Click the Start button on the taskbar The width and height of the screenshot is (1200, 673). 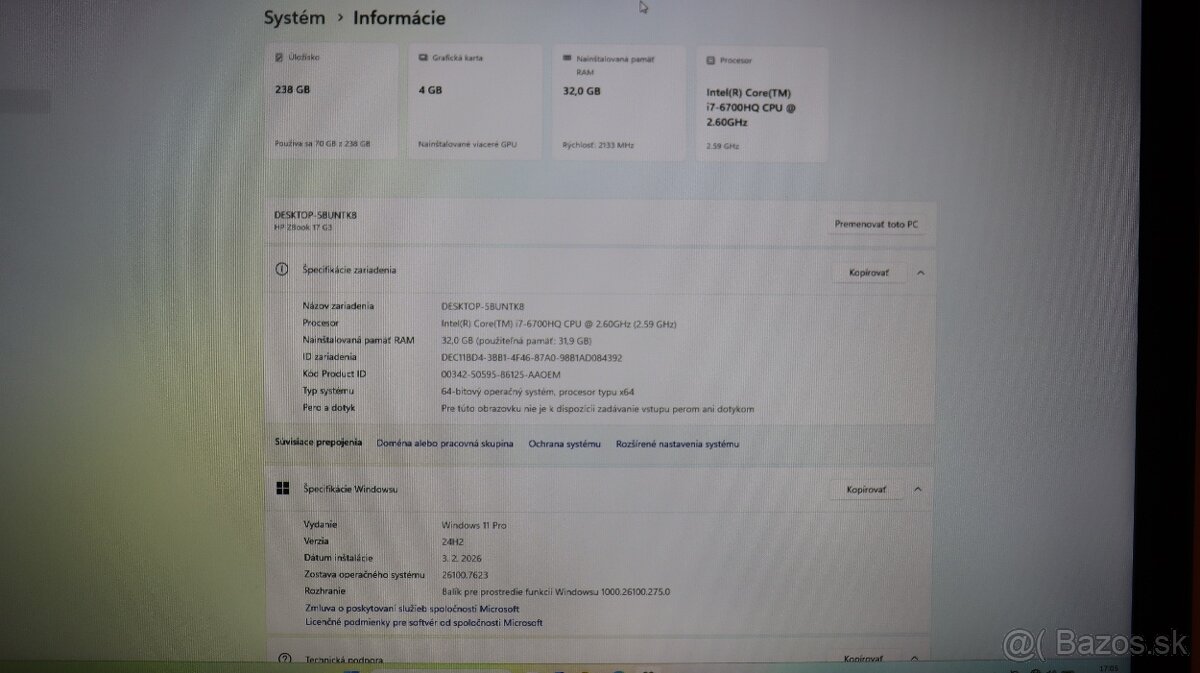pos(352,670)
